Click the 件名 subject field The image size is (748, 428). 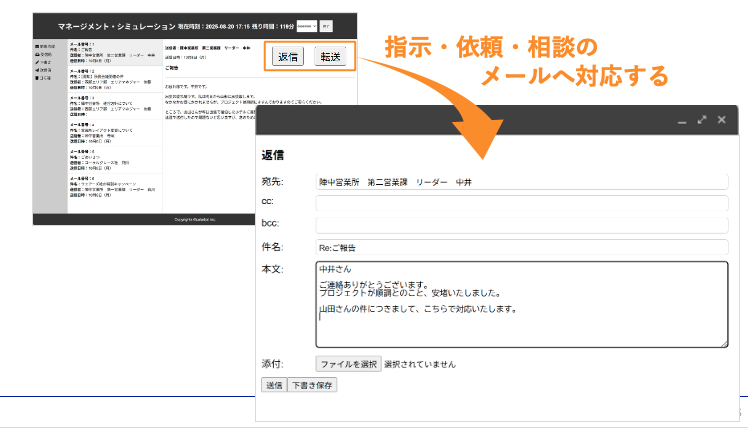[521, 247]
